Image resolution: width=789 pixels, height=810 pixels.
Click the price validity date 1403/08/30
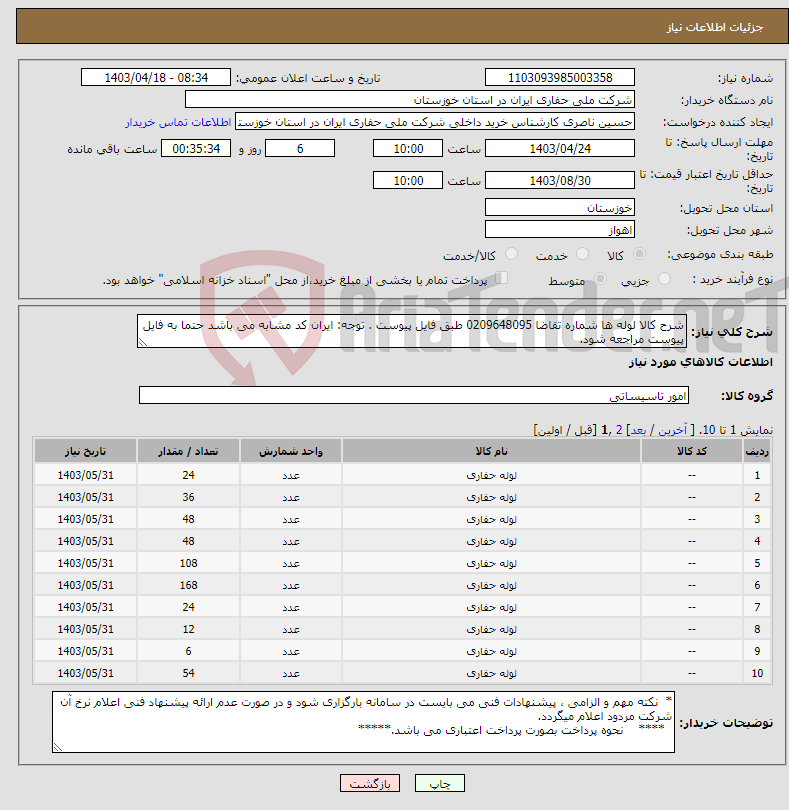tap(560, 180)
